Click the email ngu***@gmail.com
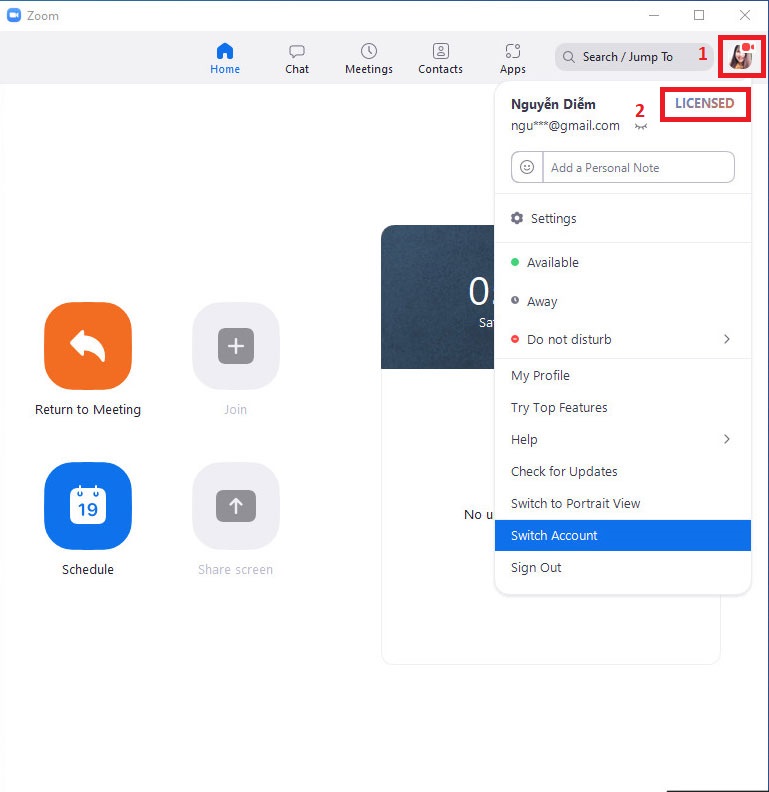Screen dimensions: 769x792 pos(565,126)
